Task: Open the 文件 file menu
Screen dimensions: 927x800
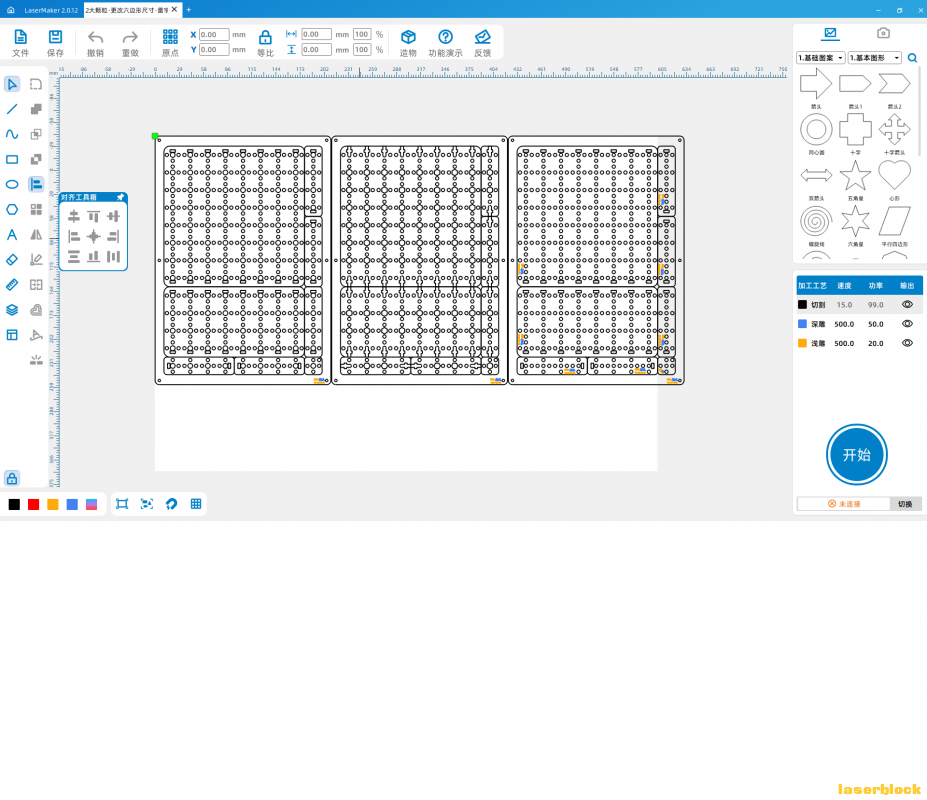Action: tap(21, 43)
